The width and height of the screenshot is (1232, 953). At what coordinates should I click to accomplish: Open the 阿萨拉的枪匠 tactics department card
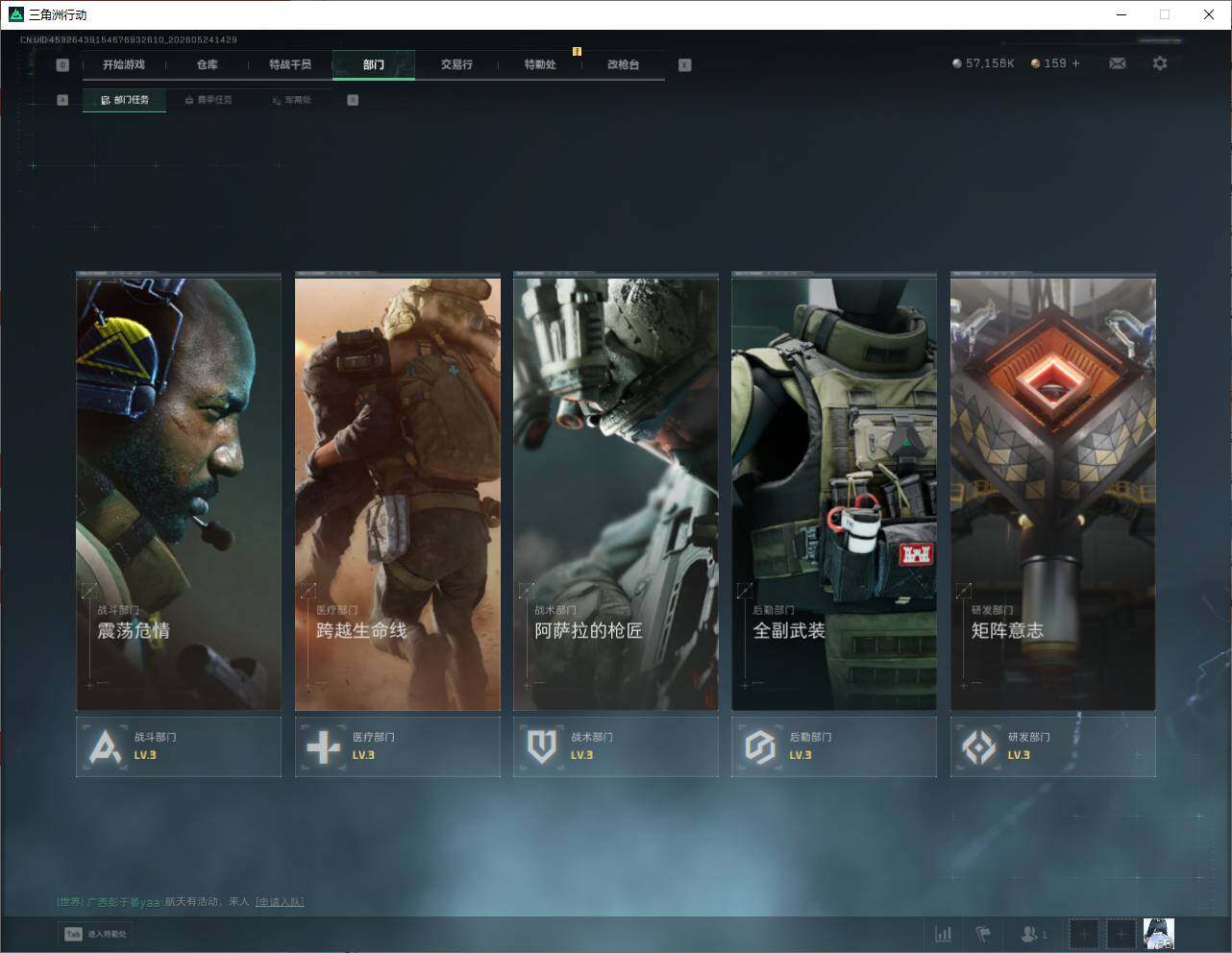pyautogui.click(x=616, y=492)
